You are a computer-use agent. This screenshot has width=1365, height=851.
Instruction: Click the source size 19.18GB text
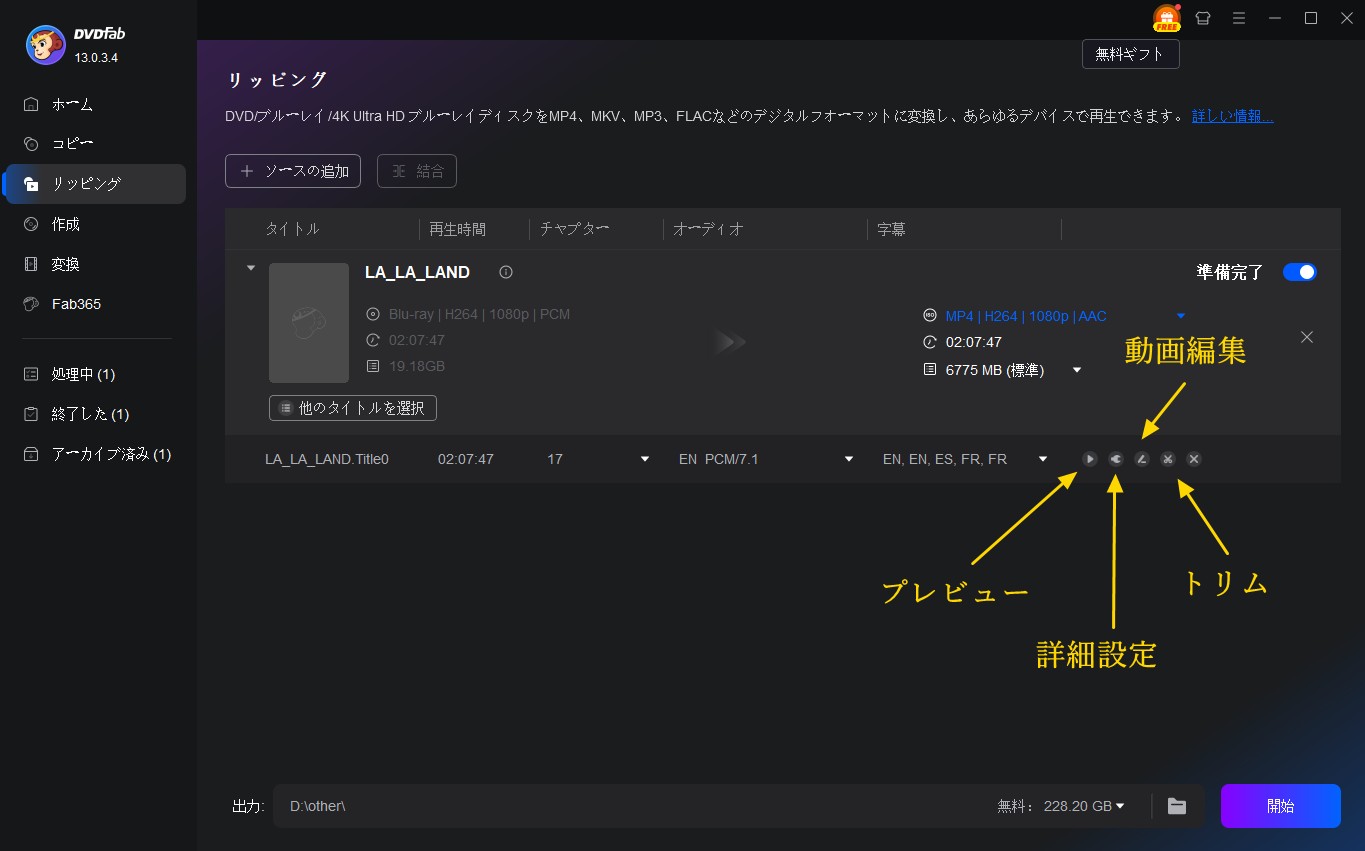[x=417, y=366]
